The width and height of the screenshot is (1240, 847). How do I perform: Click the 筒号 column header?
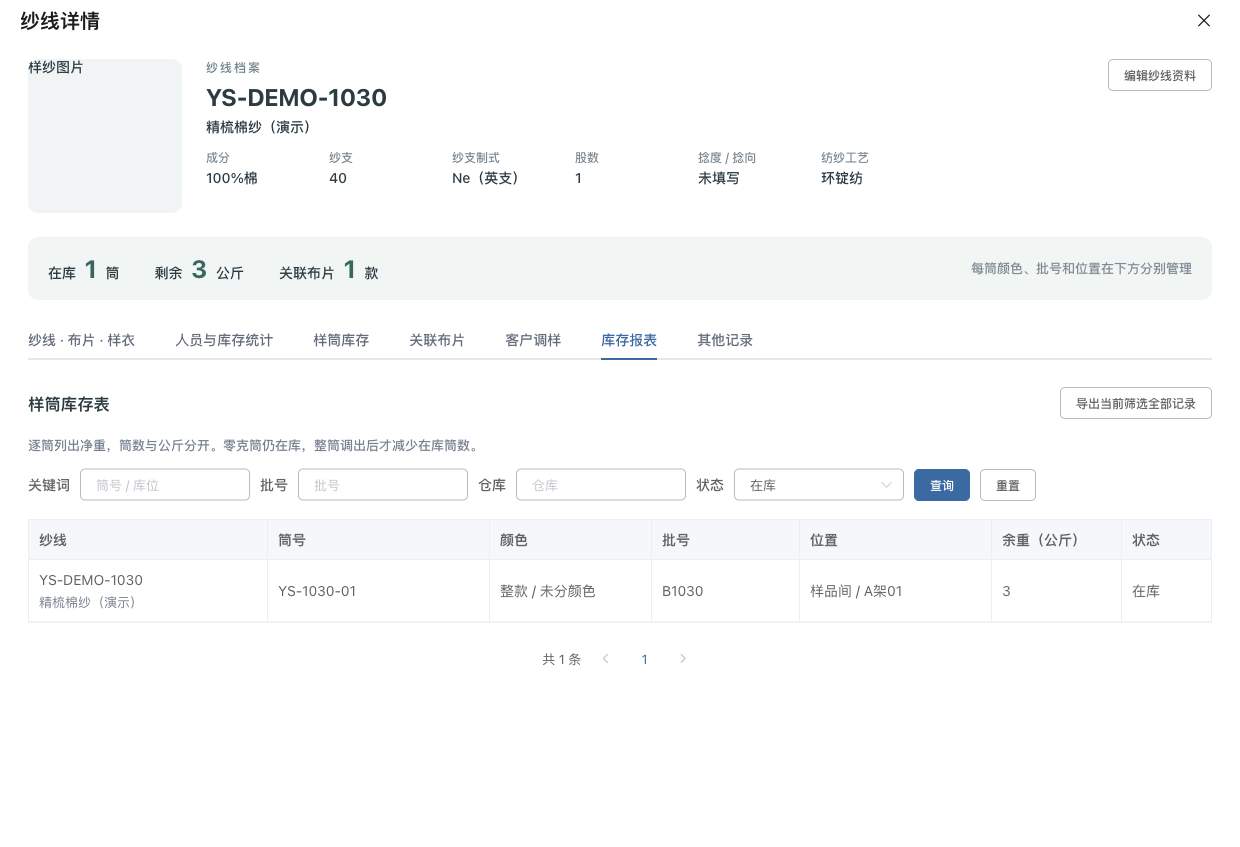click(379, 540)
